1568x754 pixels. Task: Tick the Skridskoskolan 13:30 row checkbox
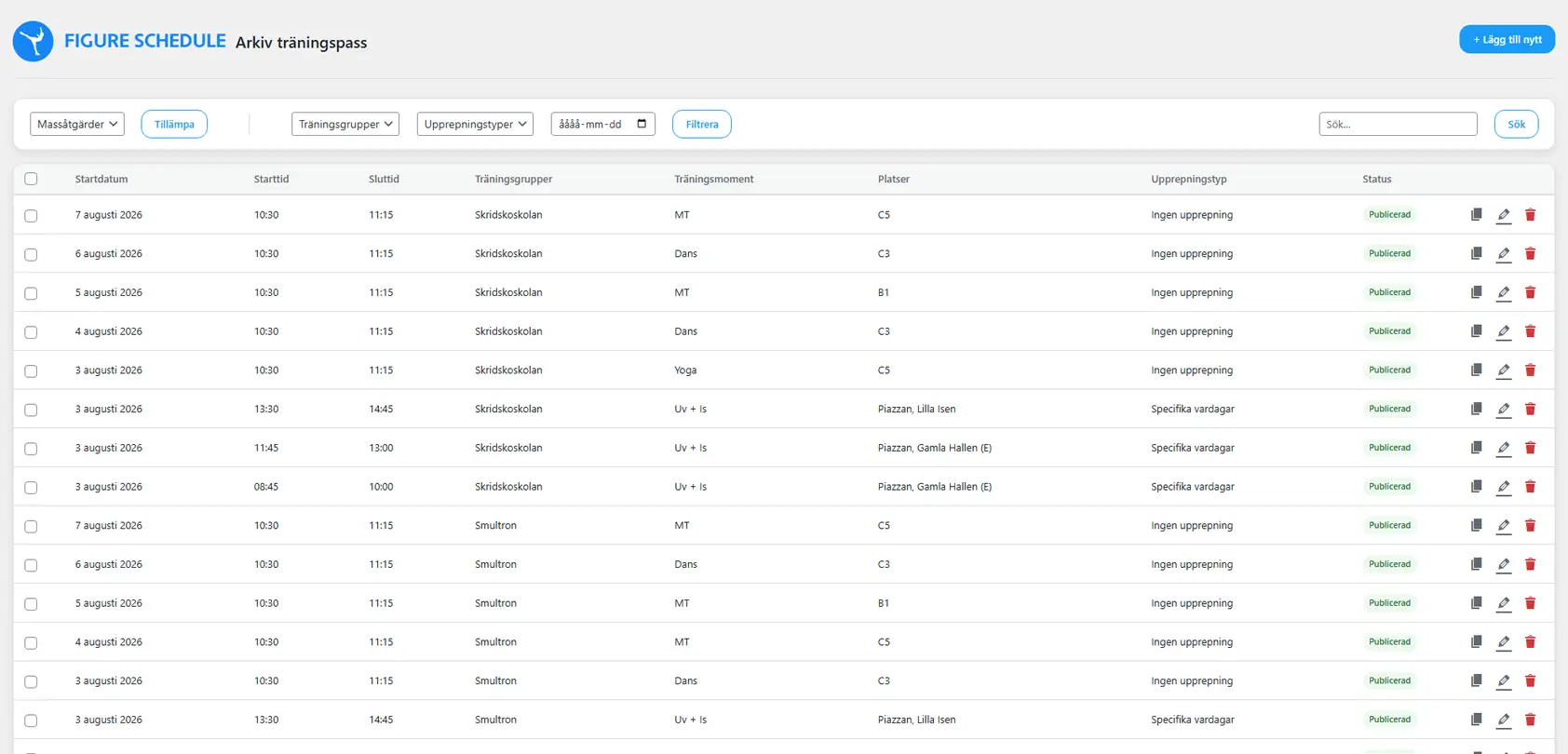[x=31, y=410]
